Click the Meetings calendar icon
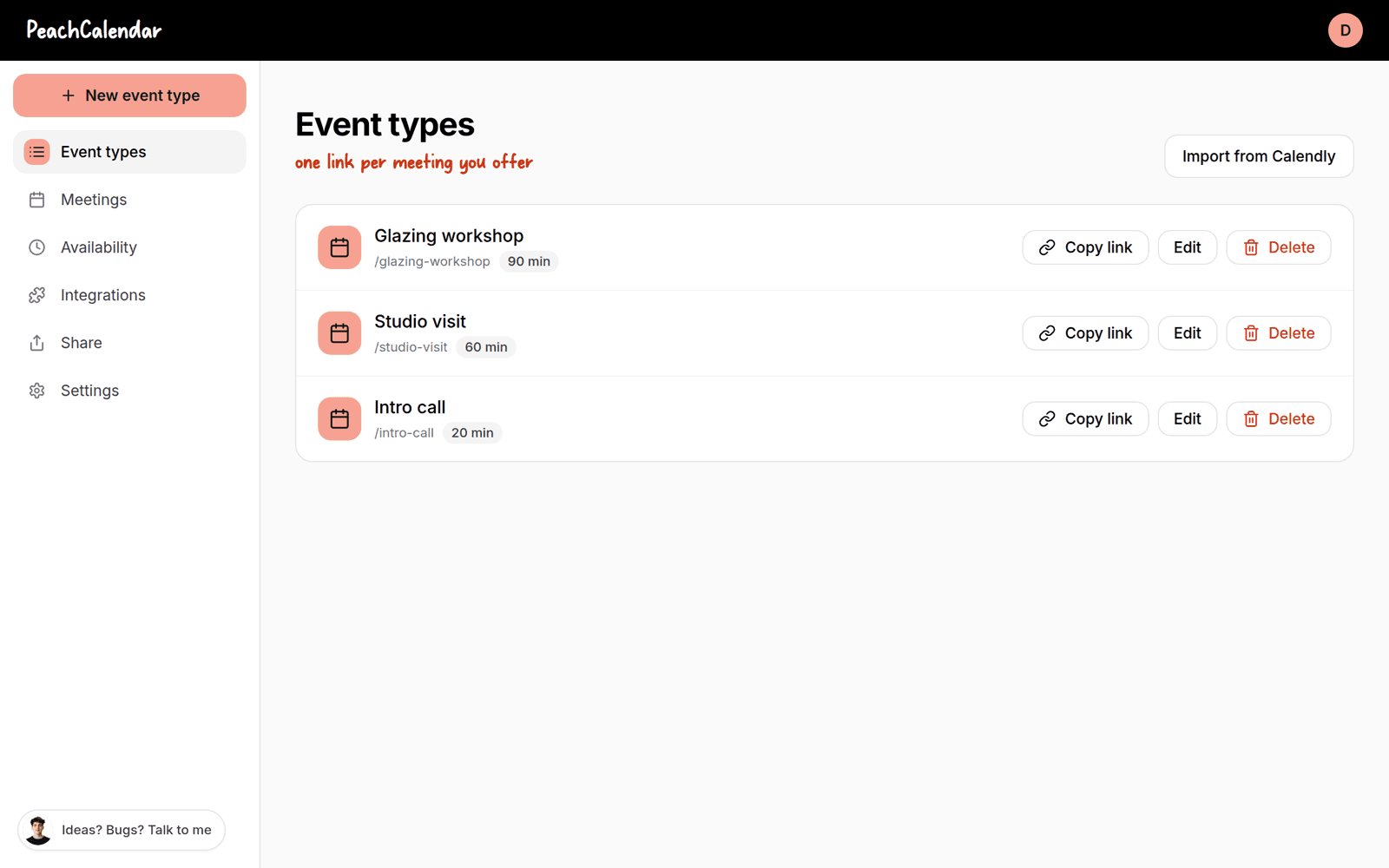This screenshot has height=868, width=1389. (36, 200)
